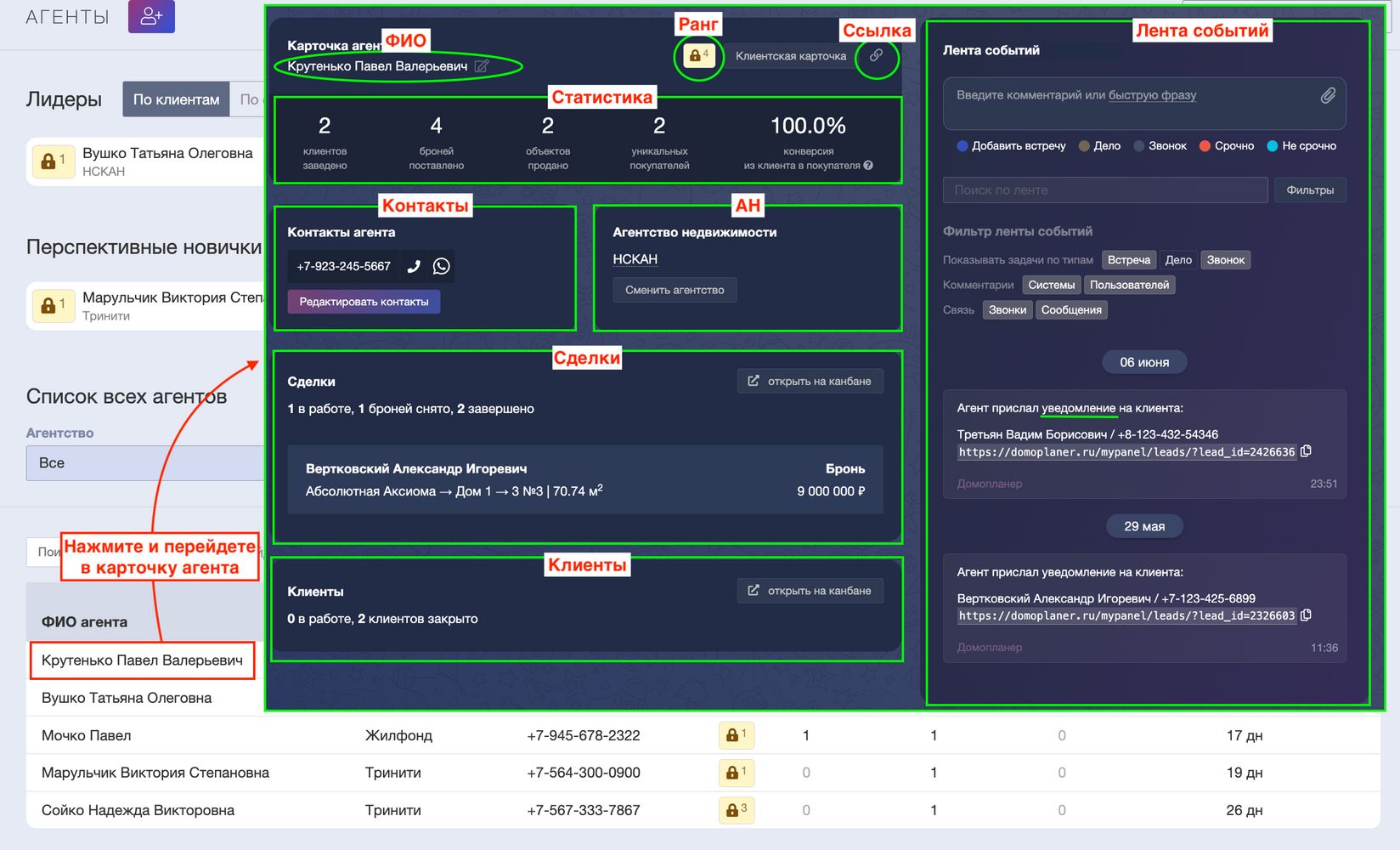This screenshot has width=1400, height=850.
Task: Open agent Крутенько Павел Валерьевич in list
Action: [142, 660]
